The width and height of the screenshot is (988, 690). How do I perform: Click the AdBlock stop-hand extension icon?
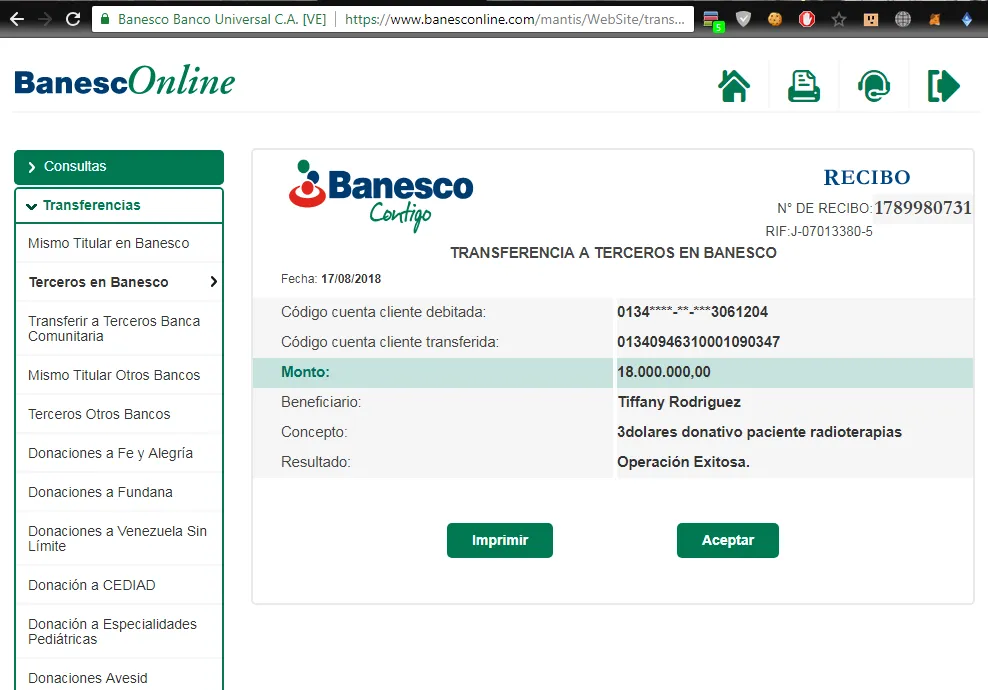tap(806, 18)
